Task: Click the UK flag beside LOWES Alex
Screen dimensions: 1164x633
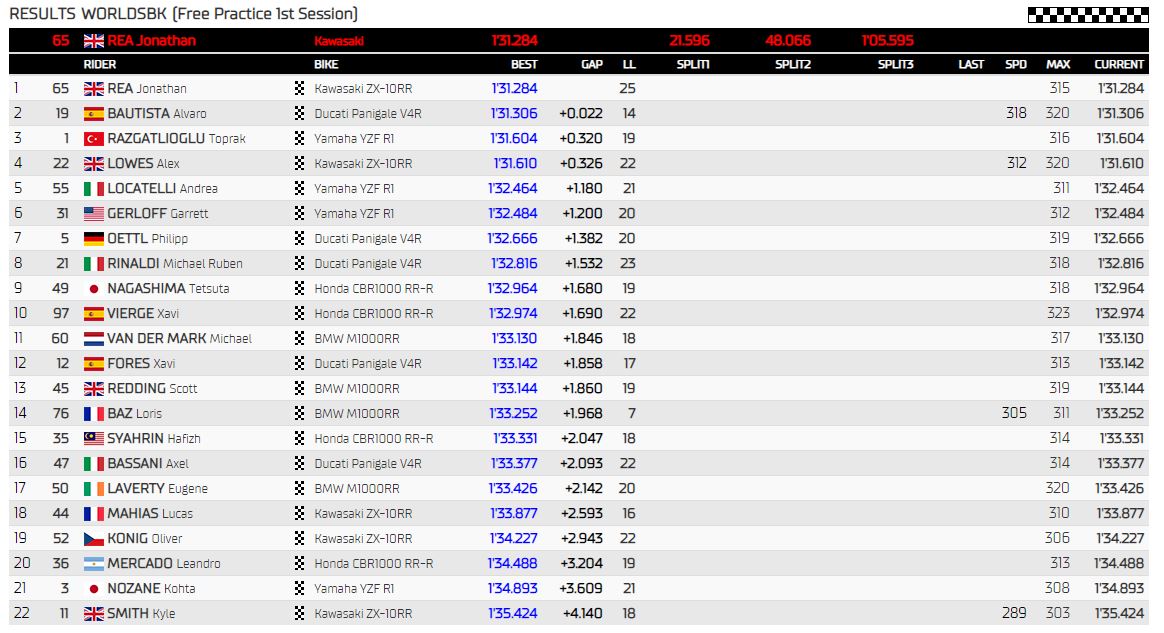Action: pyautogui.click(x=94, y=164)
